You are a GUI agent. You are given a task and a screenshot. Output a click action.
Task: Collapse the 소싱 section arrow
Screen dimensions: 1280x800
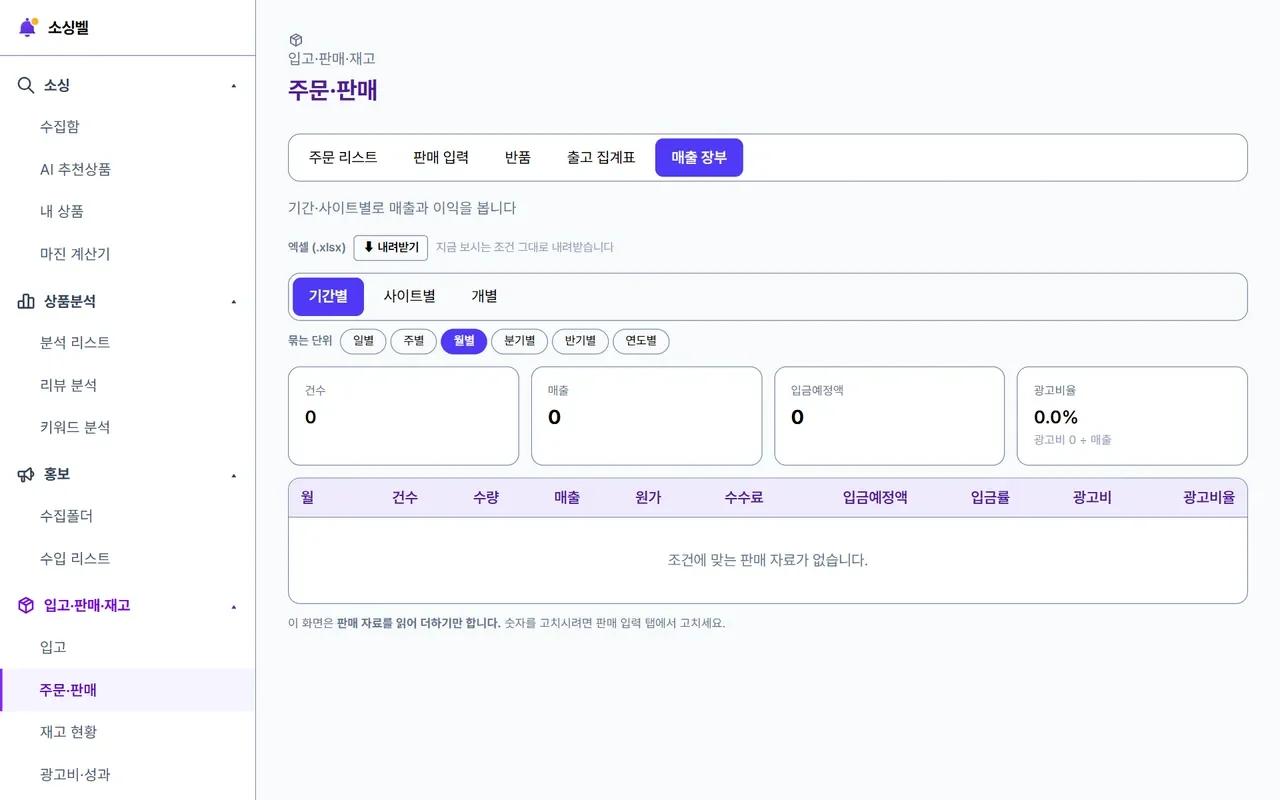234,86
